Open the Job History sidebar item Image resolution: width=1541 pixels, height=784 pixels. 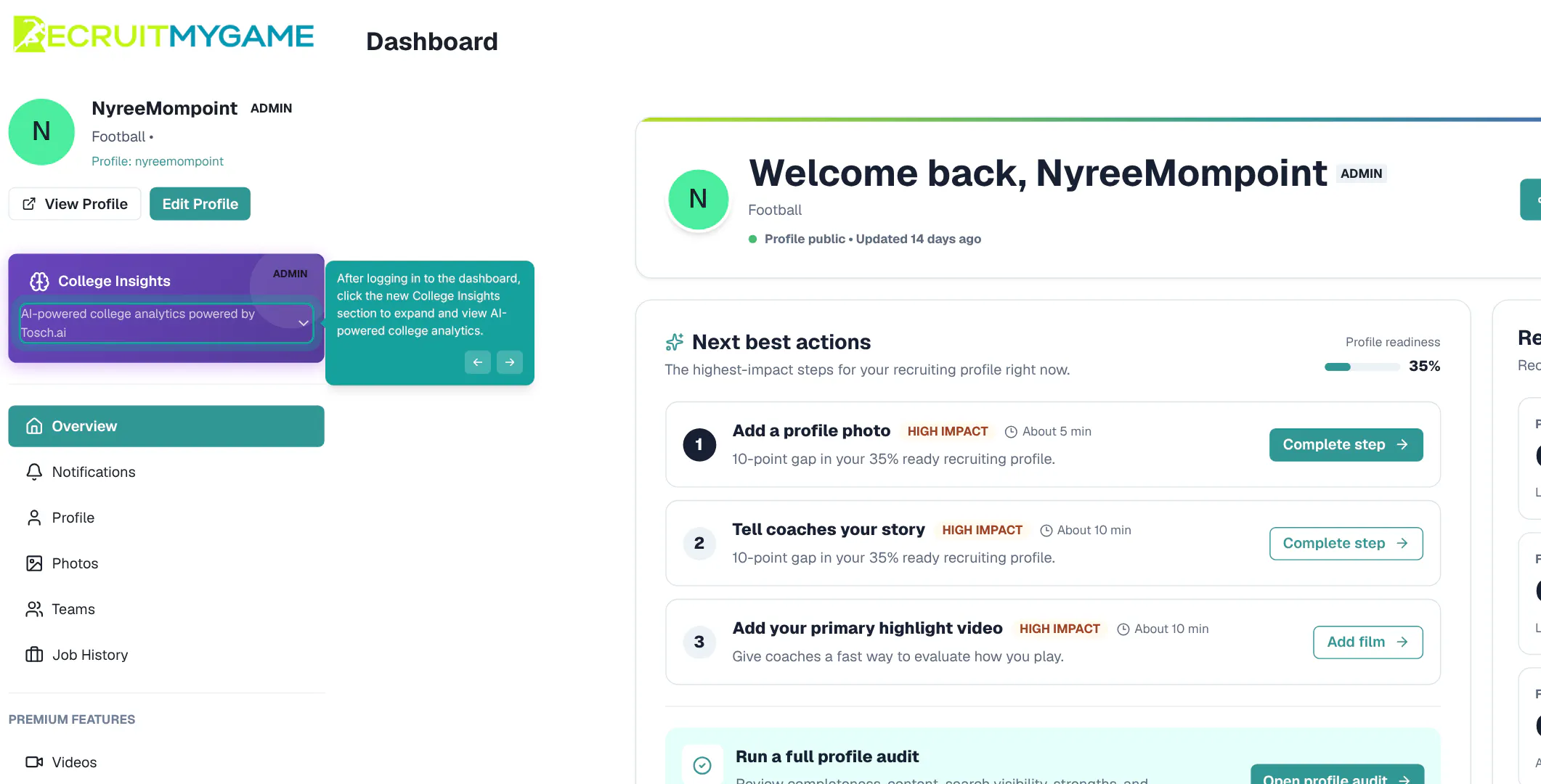166,655
